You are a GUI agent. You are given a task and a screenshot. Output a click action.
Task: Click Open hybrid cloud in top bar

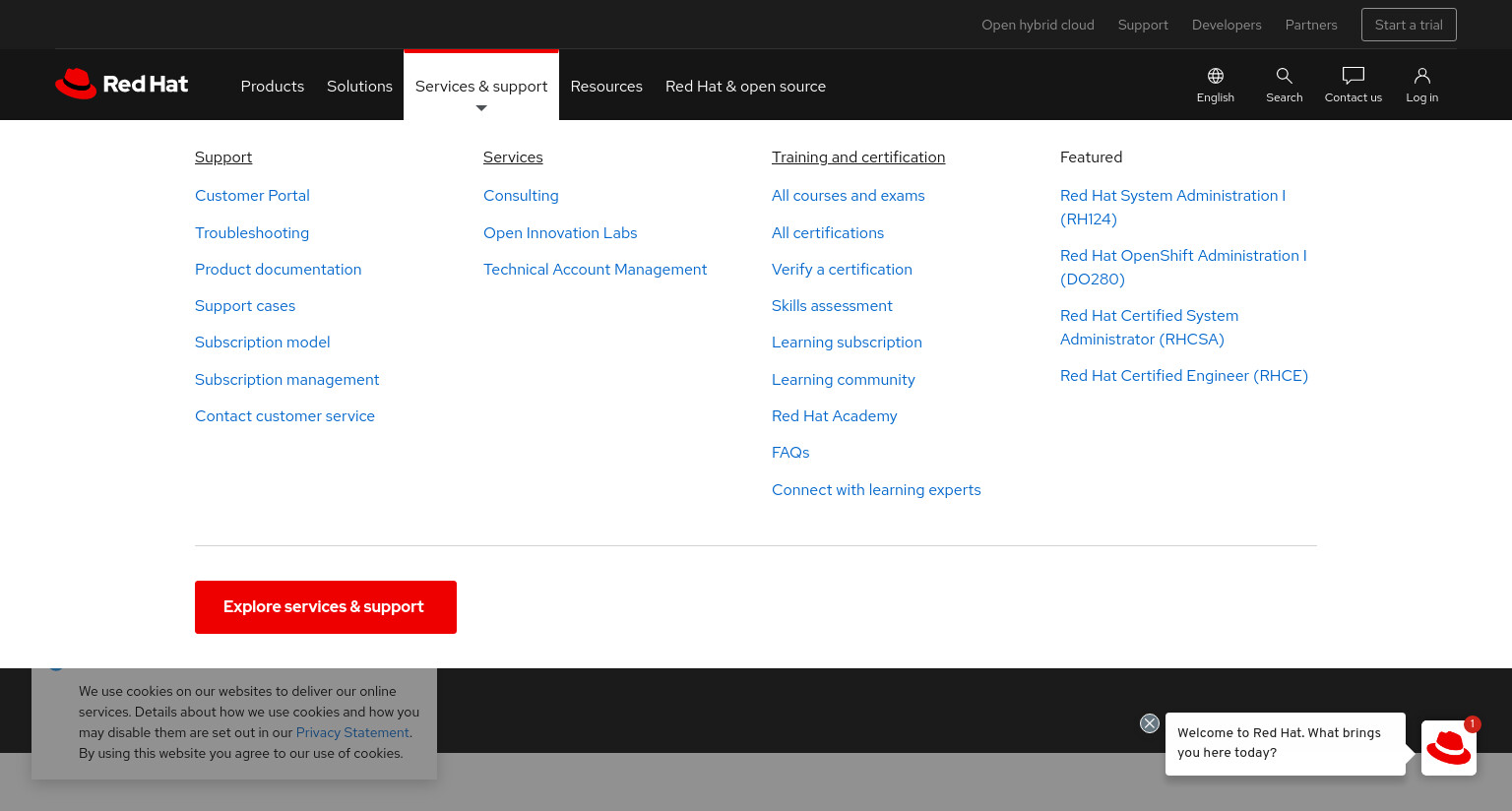[1038, 25]
